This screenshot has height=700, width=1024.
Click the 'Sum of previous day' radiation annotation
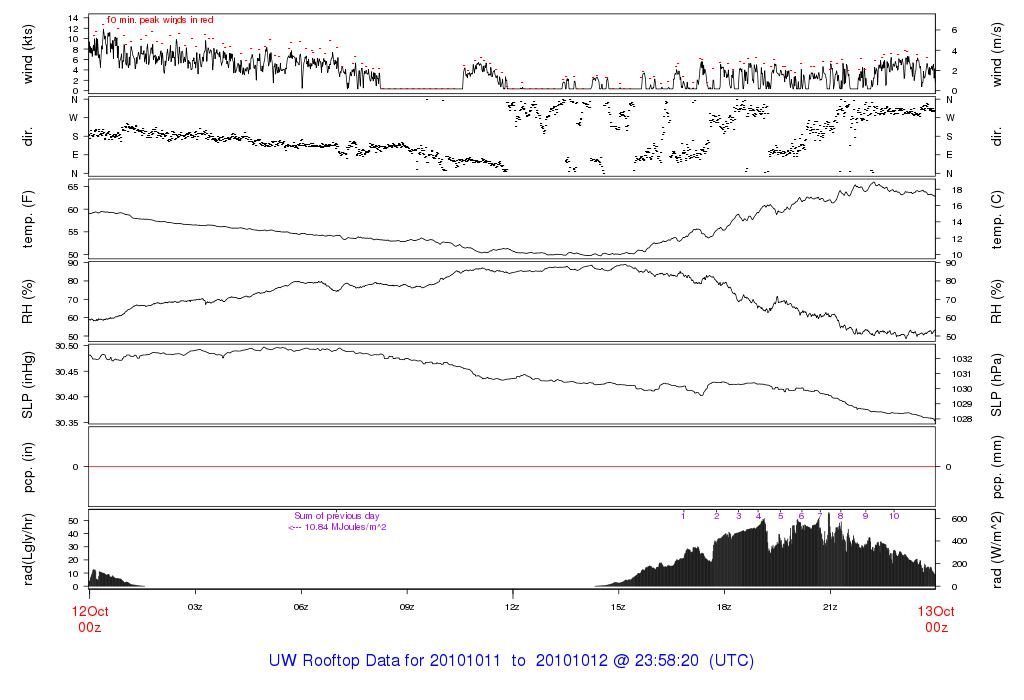[x=337, y=516]
